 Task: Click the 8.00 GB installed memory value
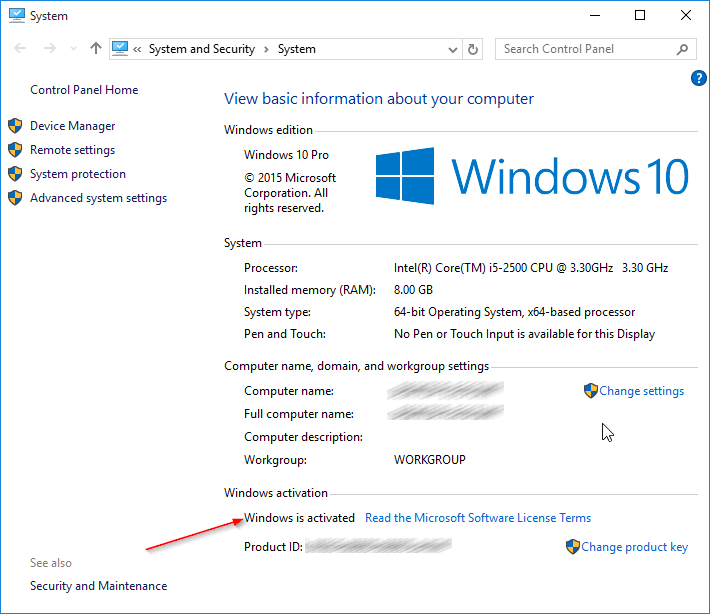pyautogui.click(x=413, y=290)
